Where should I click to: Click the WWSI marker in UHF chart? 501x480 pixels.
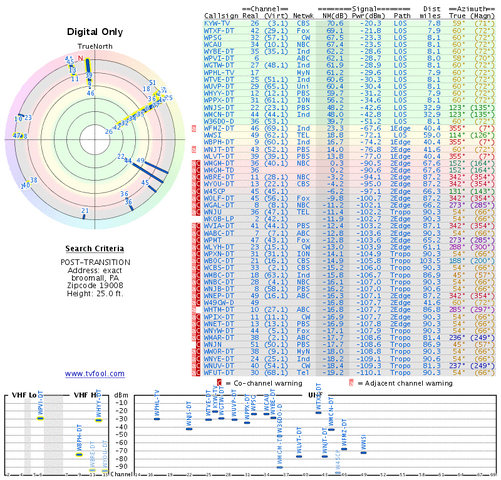click(364, 452)
